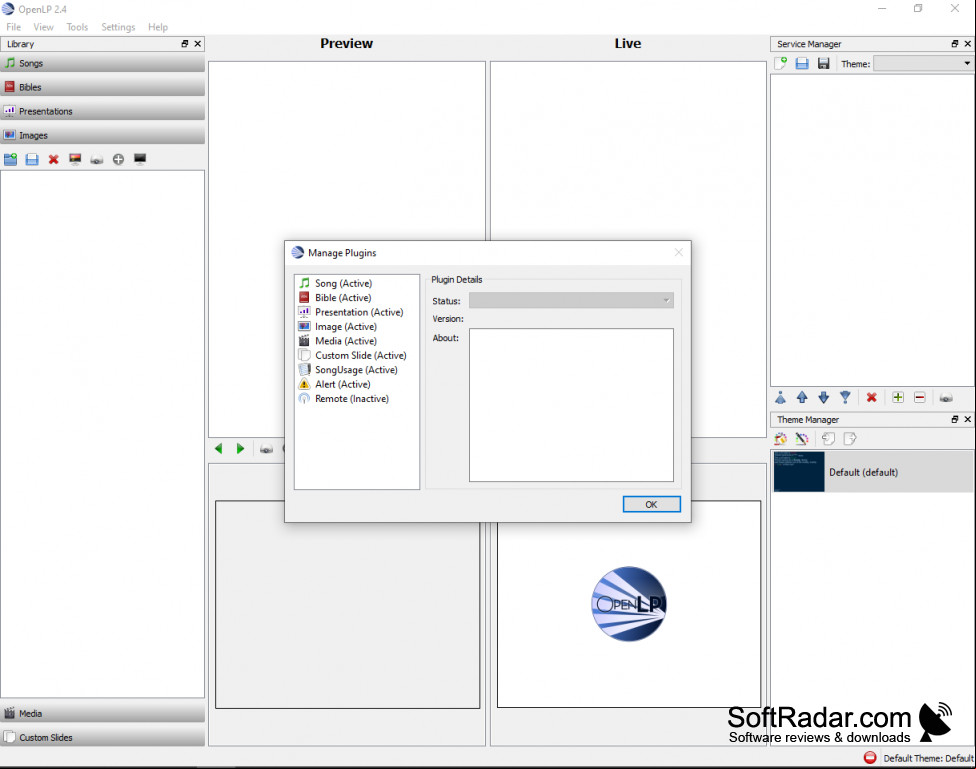Expand the Presentations section in Library

[103, 111]
